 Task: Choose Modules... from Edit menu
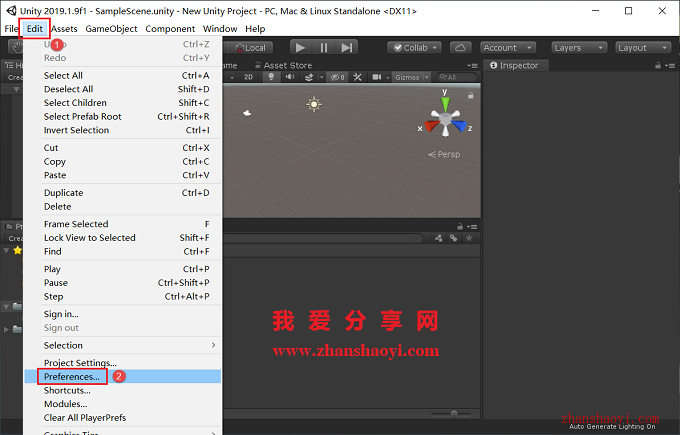123,404
